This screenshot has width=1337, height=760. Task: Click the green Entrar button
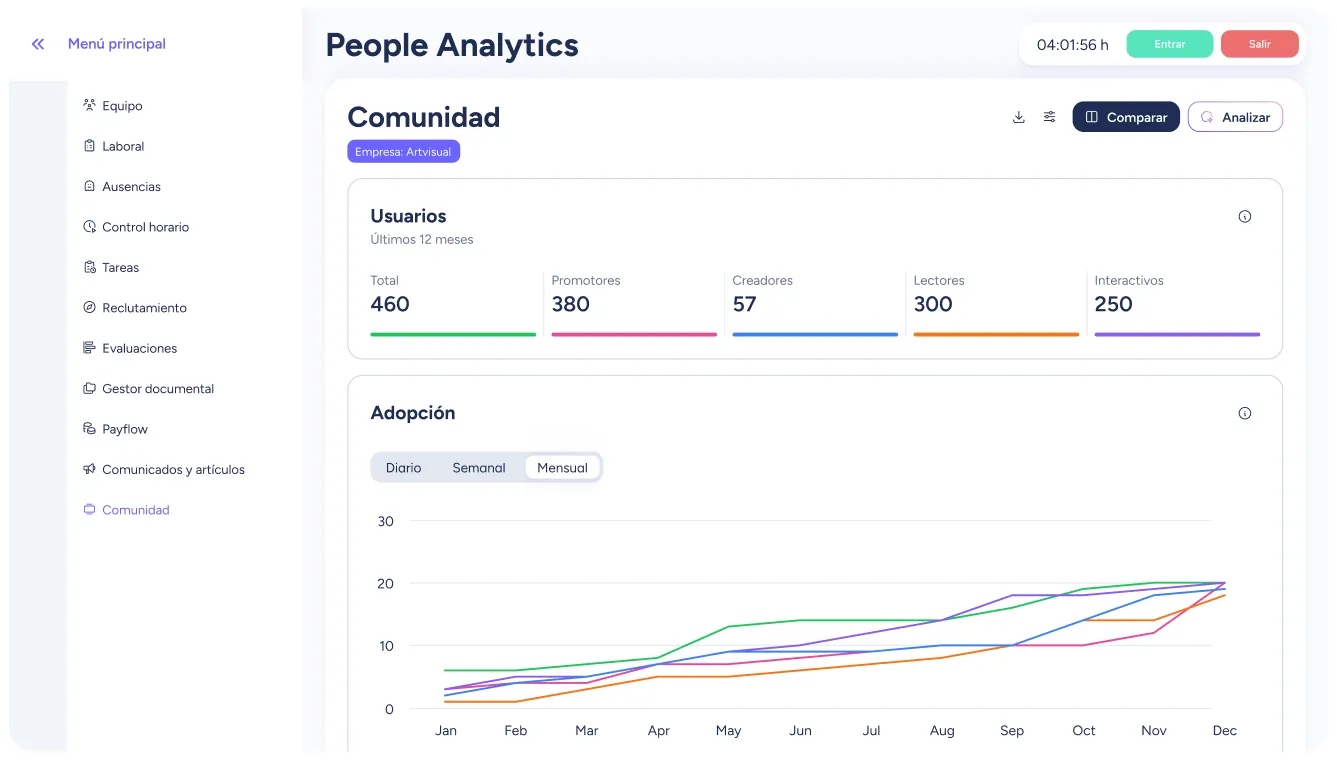[x=1169, y=44]
